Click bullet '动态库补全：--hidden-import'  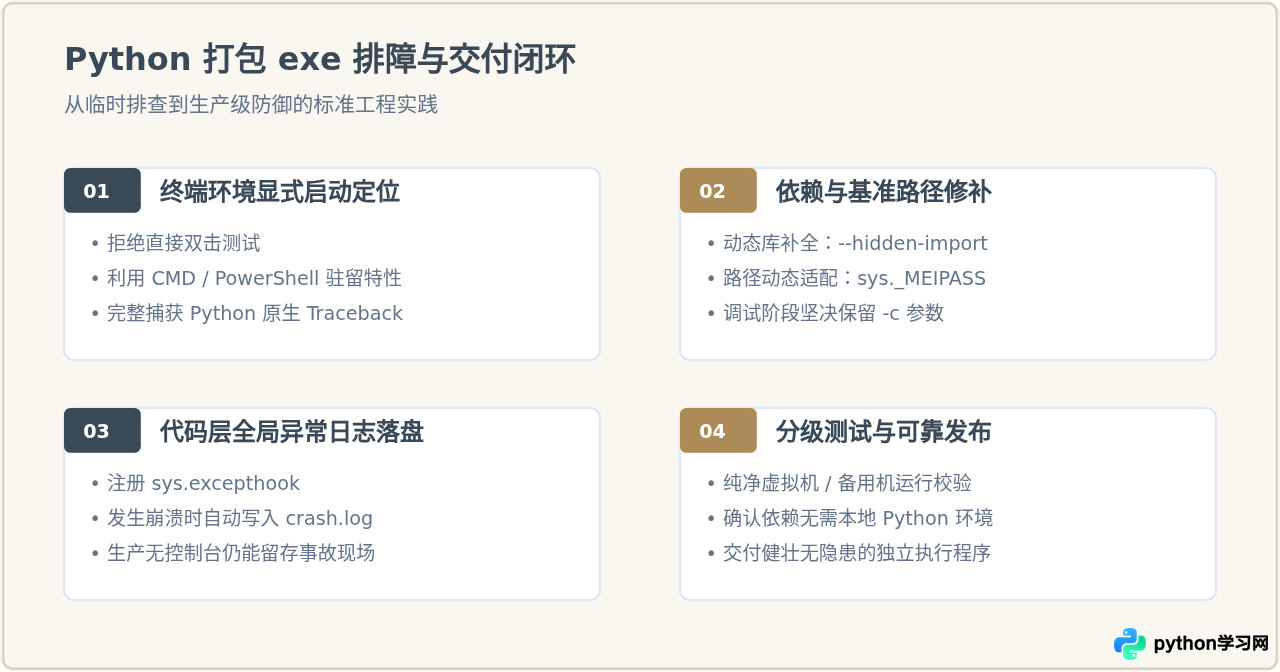pyautogui.click(x=855, y=243)
